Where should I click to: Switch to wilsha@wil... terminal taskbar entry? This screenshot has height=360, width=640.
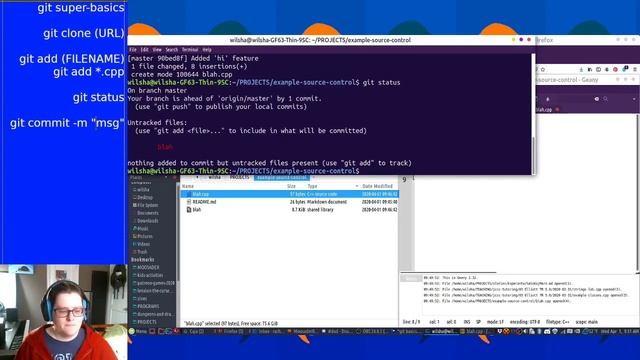(x=442, y=331)
